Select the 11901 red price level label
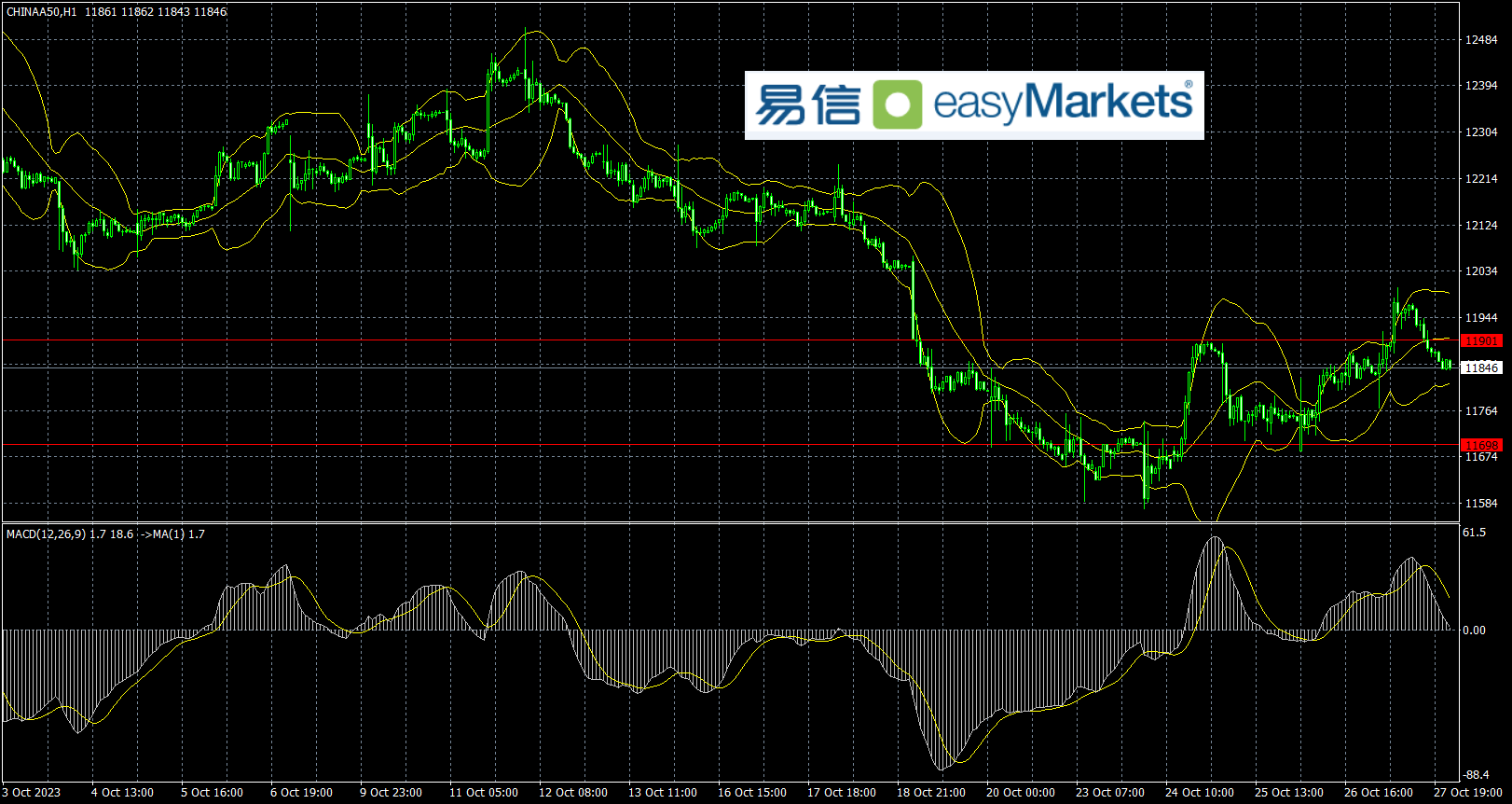Viewport: 1512px width, 804px height. click(x=1481, y=341)
